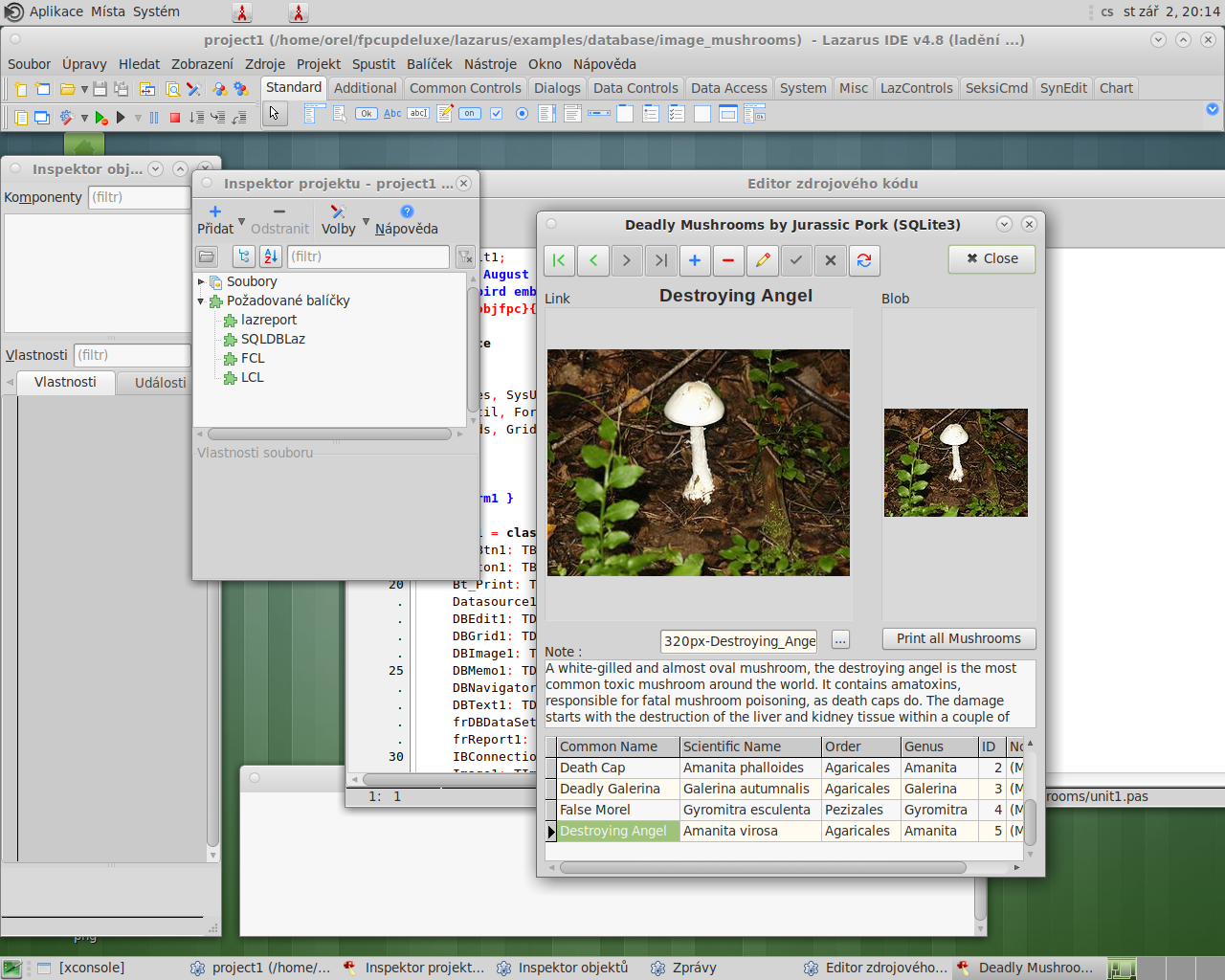
Task: Click the mushroom grid horizontal scrollbar
Action: (763, 868)
